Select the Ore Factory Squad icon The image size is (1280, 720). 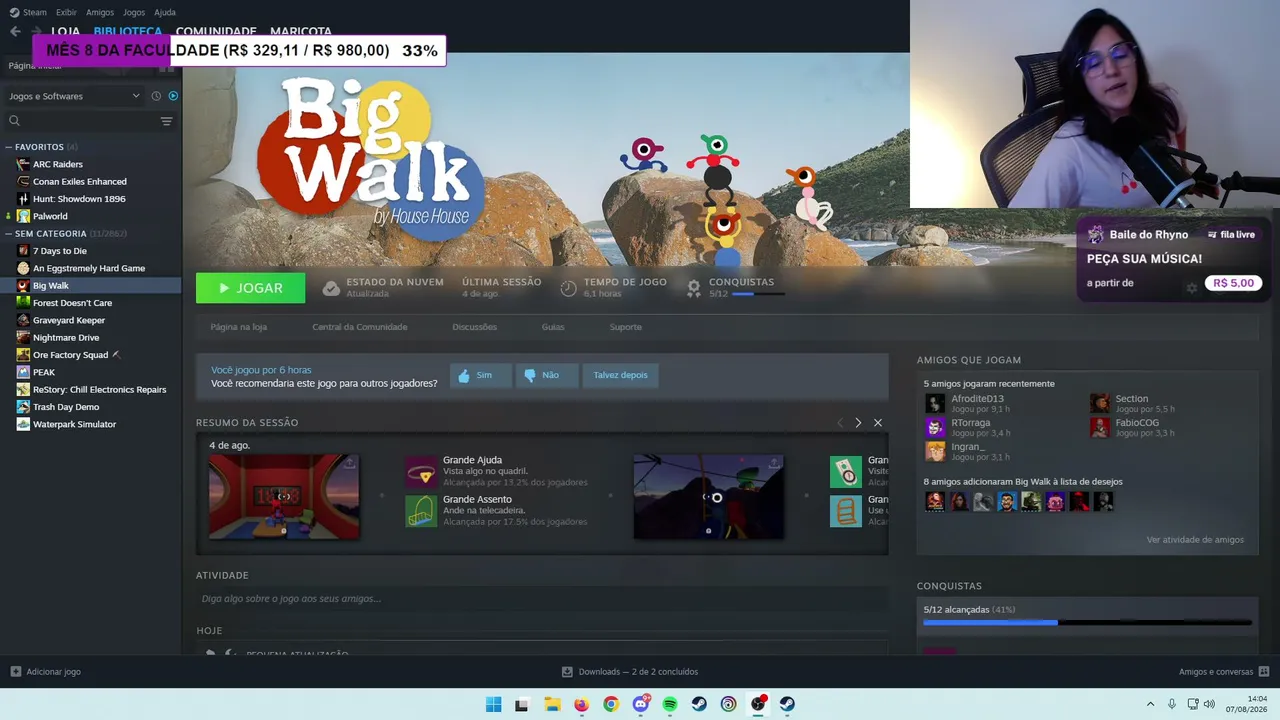pyautogui.click(x=23, y=355)
